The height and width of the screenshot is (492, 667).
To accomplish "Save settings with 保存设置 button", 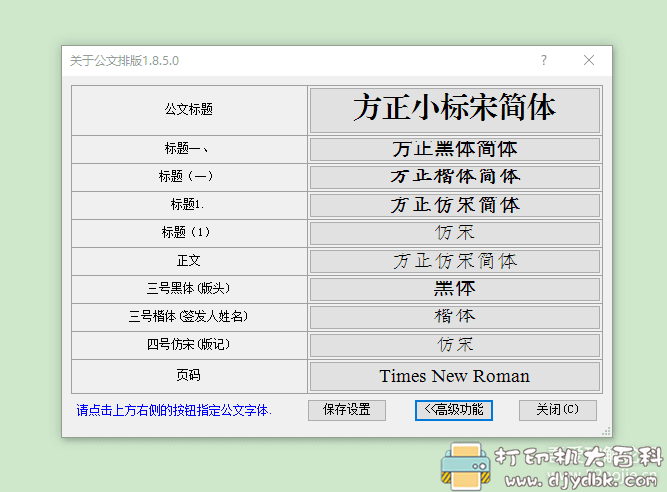I will [x=347, y=410].
